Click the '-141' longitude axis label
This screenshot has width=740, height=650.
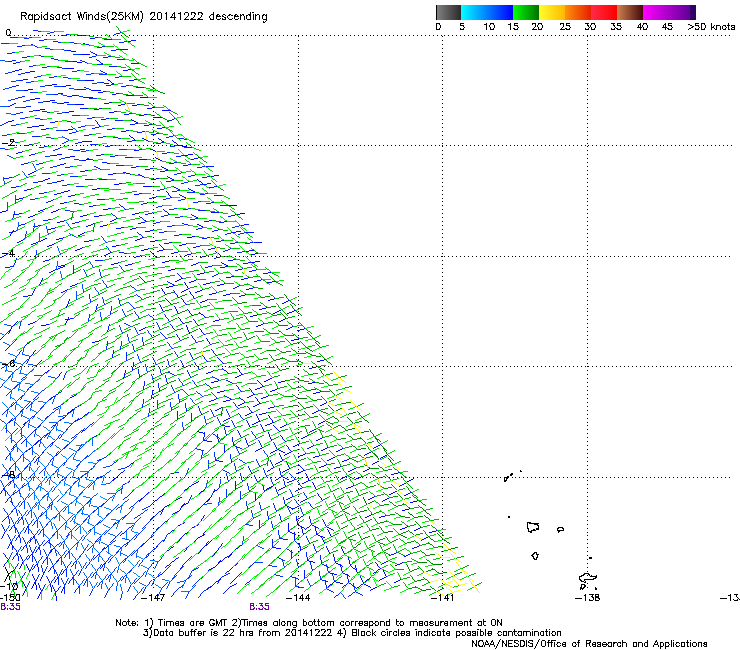442,598
